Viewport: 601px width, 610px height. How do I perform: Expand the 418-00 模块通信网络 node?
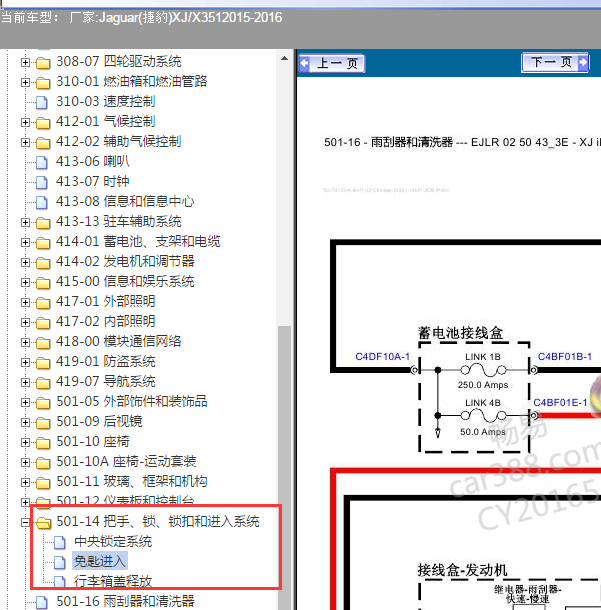(25, 342)
